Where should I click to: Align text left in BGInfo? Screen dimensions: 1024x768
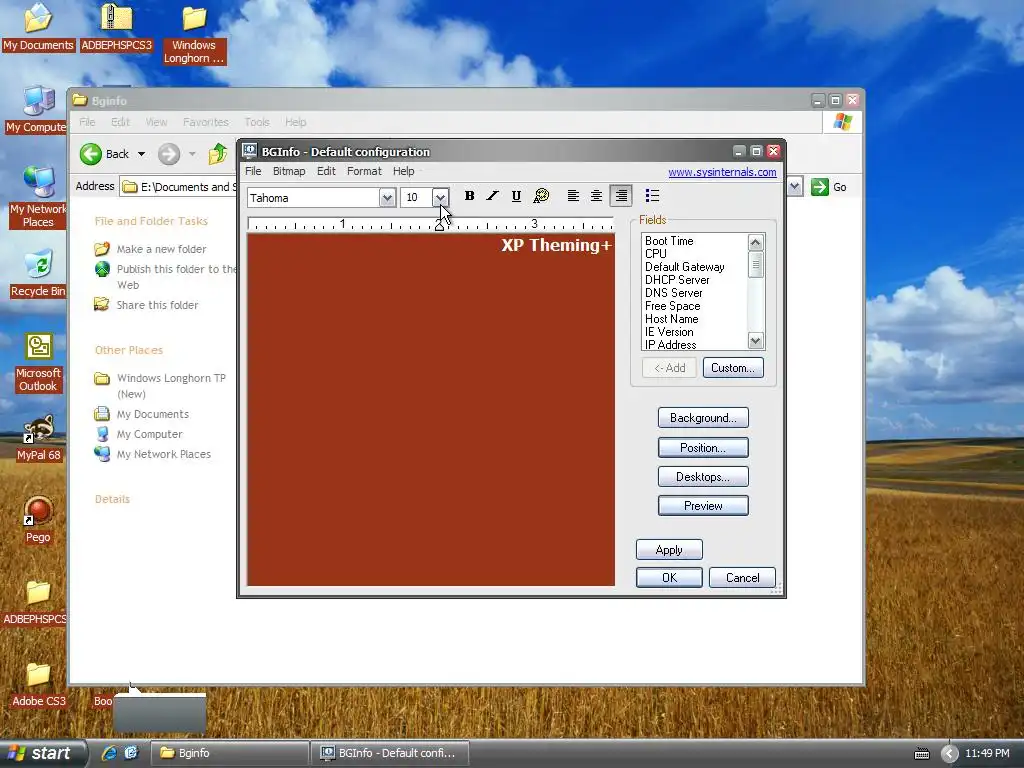[573, 196]
